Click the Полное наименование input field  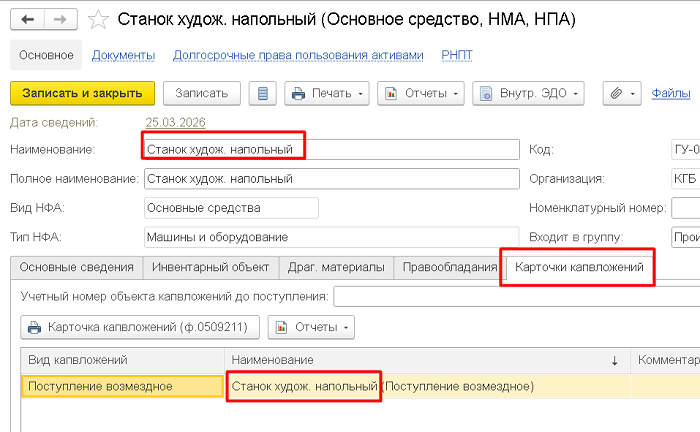pos(331,179)
